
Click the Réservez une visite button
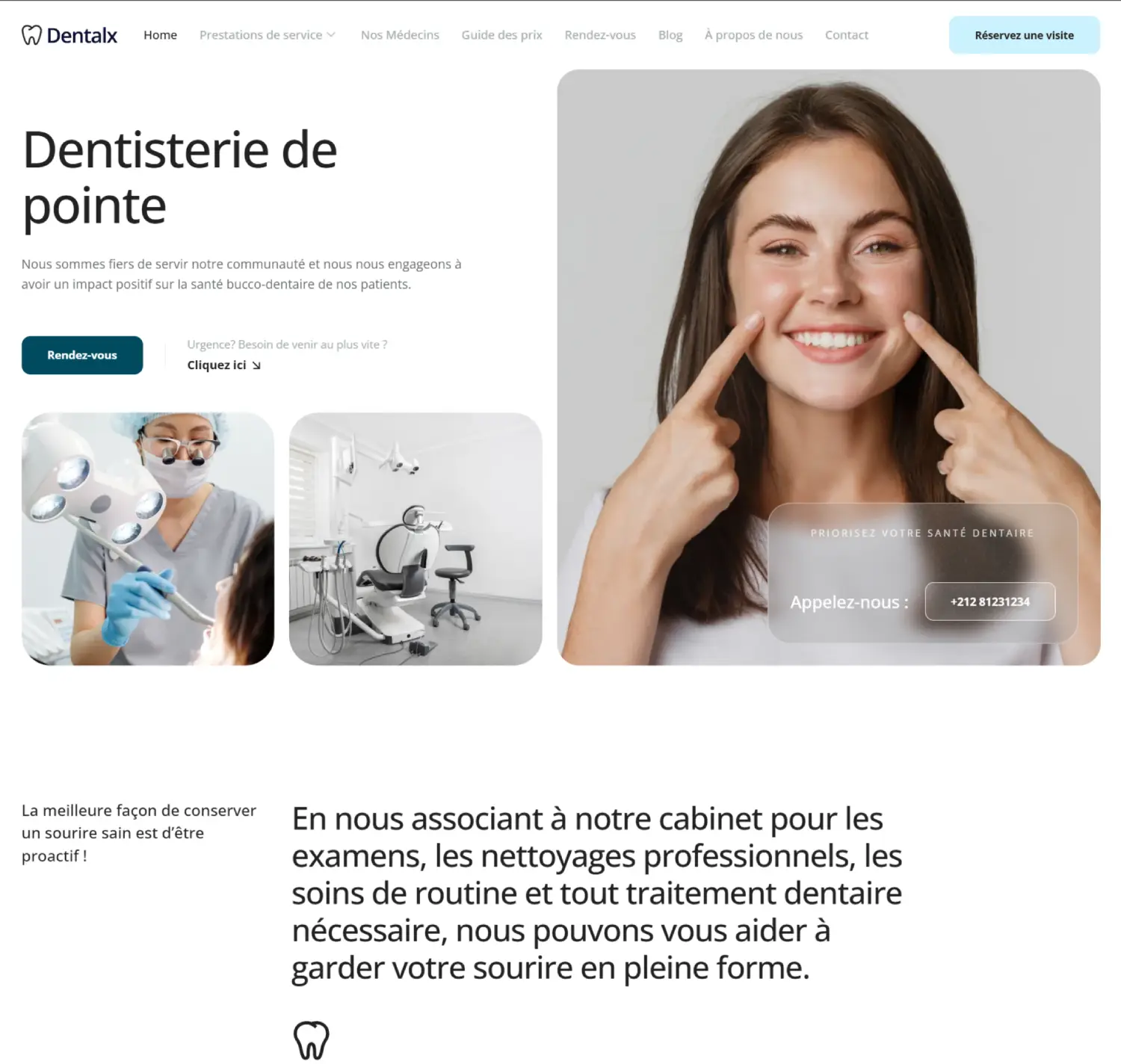coord(1024,35)
